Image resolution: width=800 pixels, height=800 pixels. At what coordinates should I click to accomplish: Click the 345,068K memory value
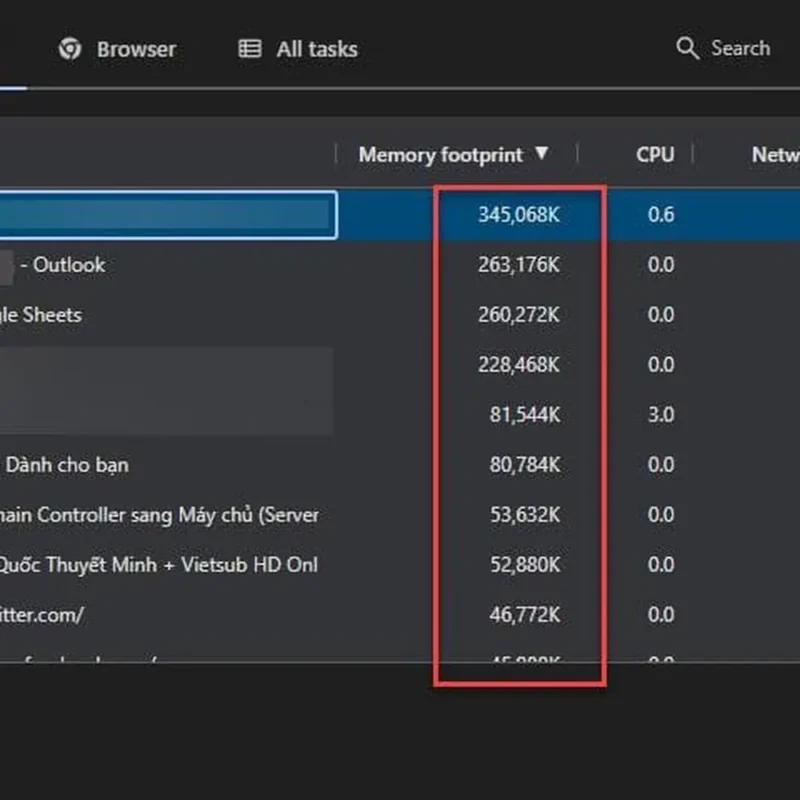(x=519, y=215)
